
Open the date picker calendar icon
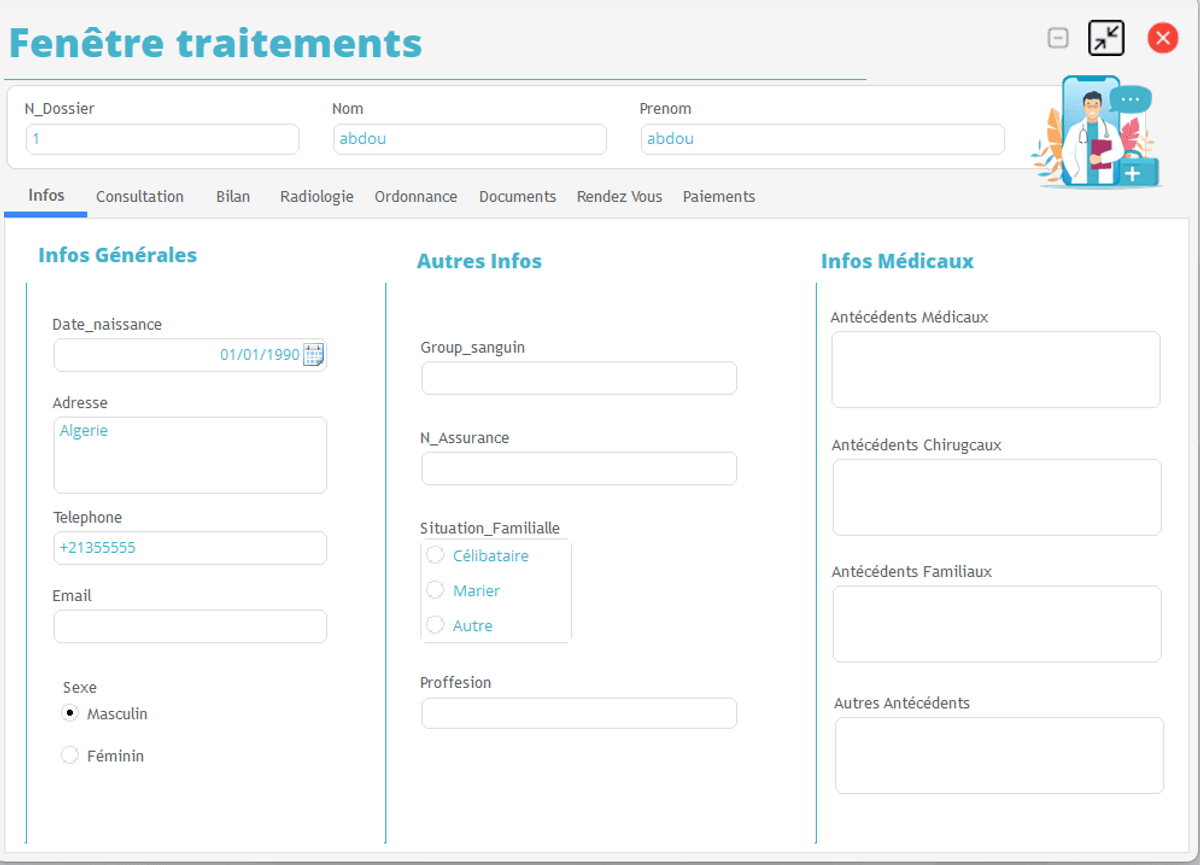pos(314,355)
